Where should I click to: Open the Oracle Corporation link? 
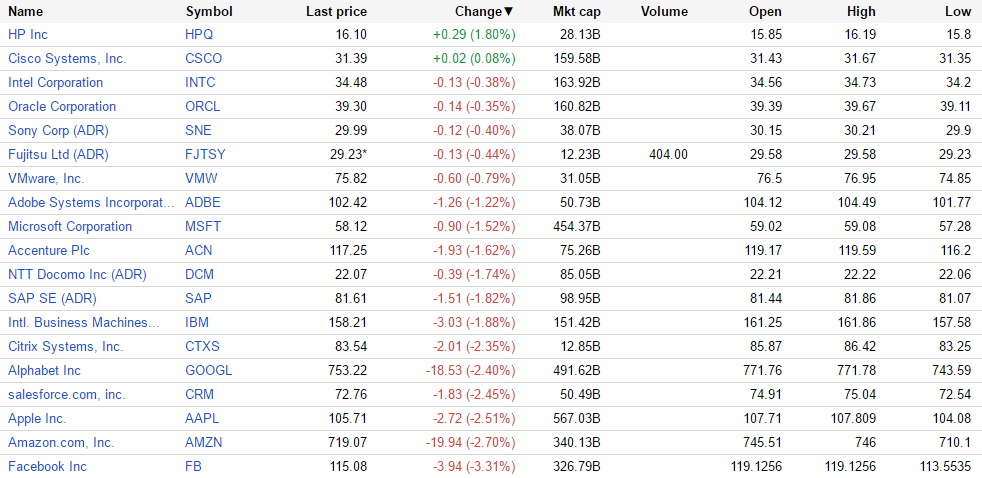62,106
